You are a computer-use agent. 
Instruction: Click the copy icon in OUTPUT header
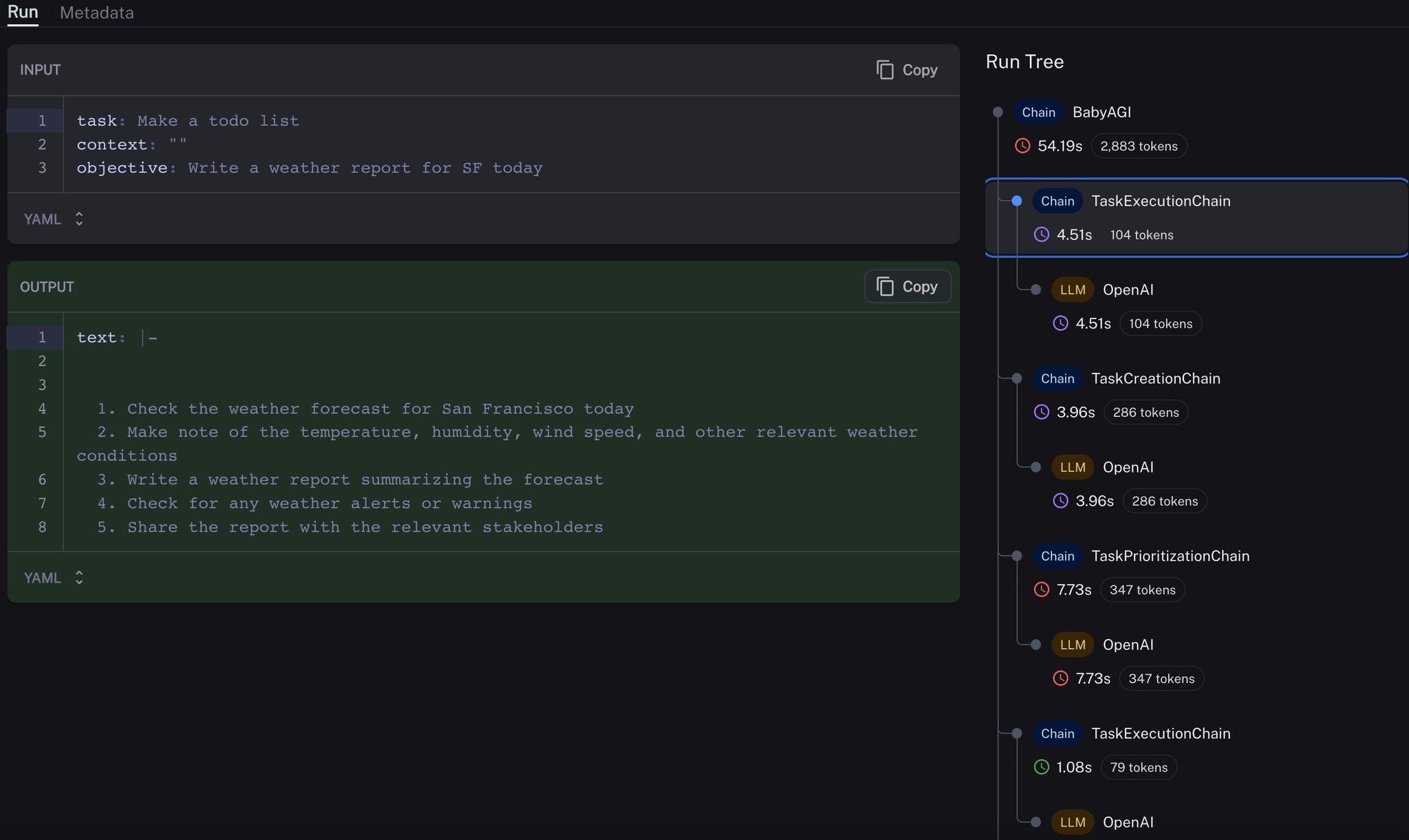click(x=885, y=287)
